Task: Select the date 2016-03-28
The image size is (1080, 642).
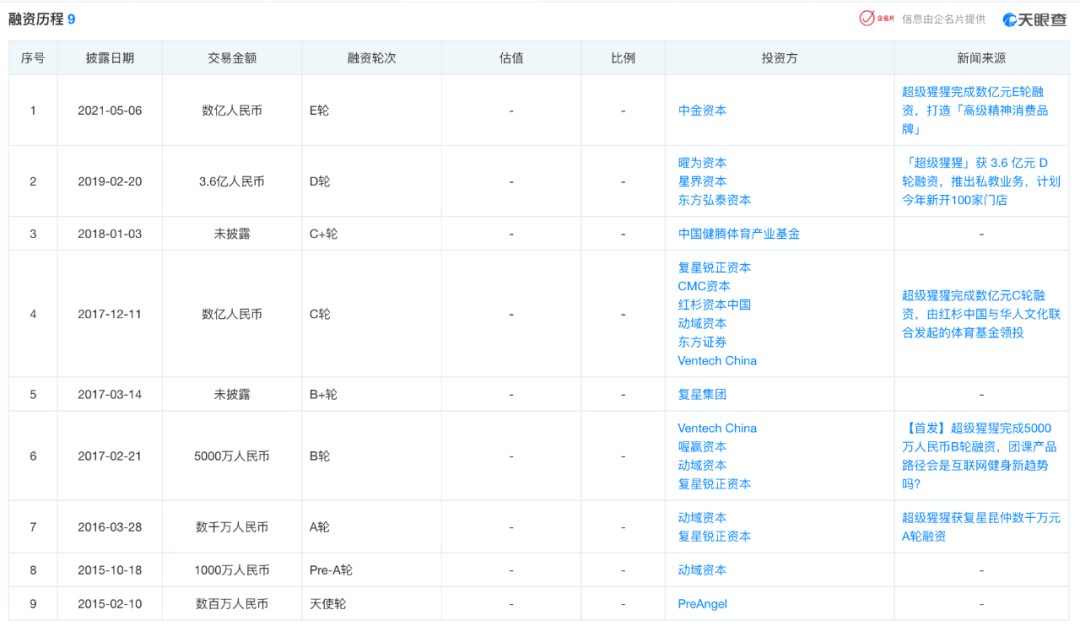Action: (x=110, y=527)
